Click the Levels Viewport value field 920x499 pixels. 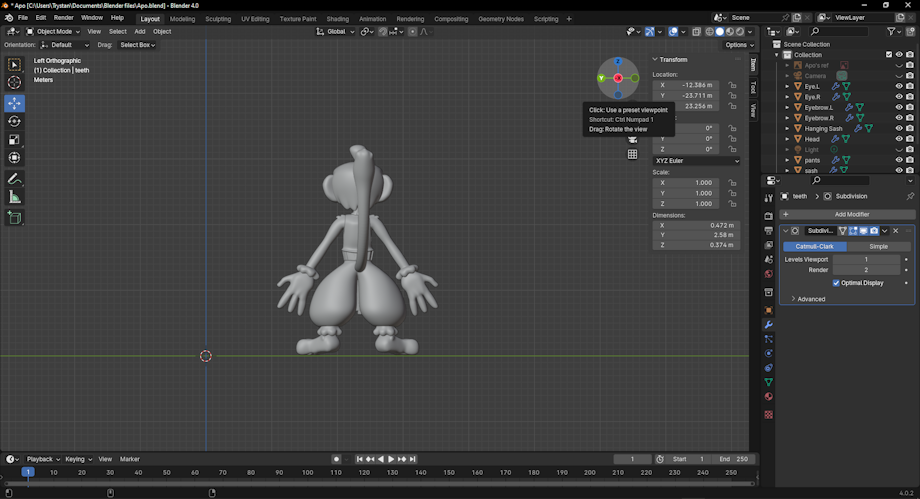pyautogui.click(x=866, y=259)
